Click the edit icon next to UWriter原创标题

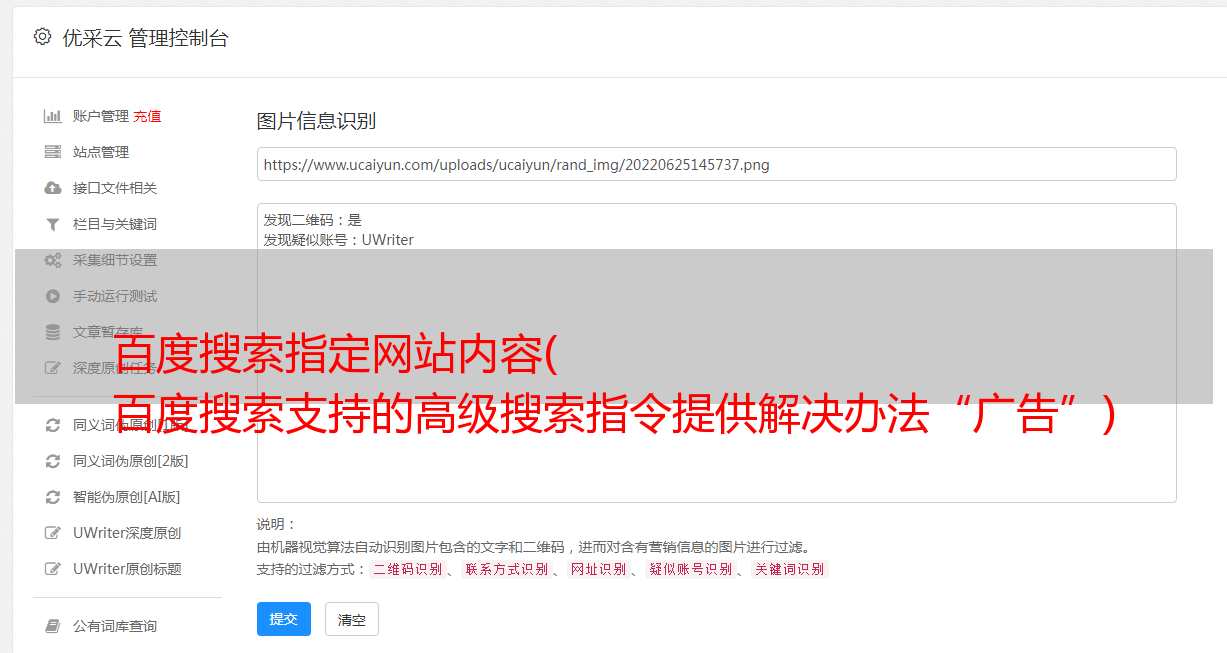[x=53, y=569]
